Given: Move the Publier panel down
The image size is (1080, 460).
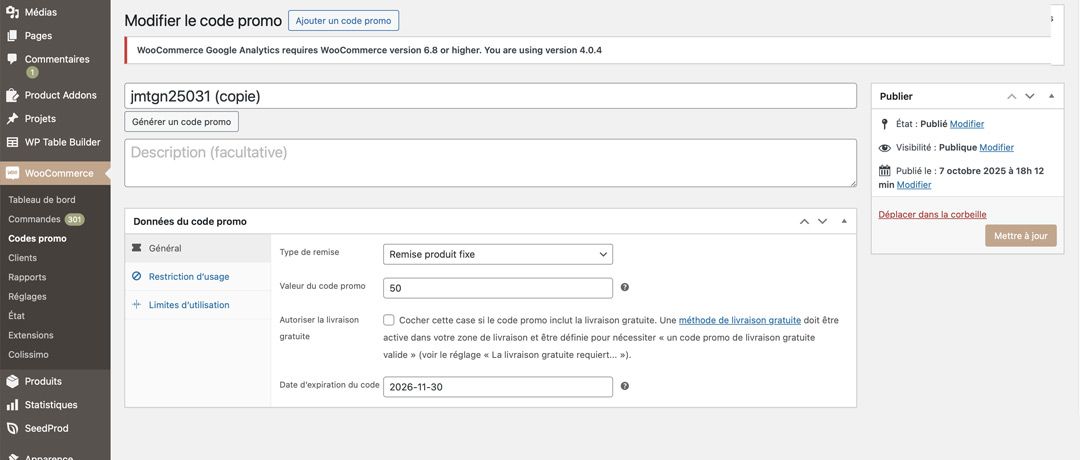Looking at the screenshot, I should pos(1030,96).
